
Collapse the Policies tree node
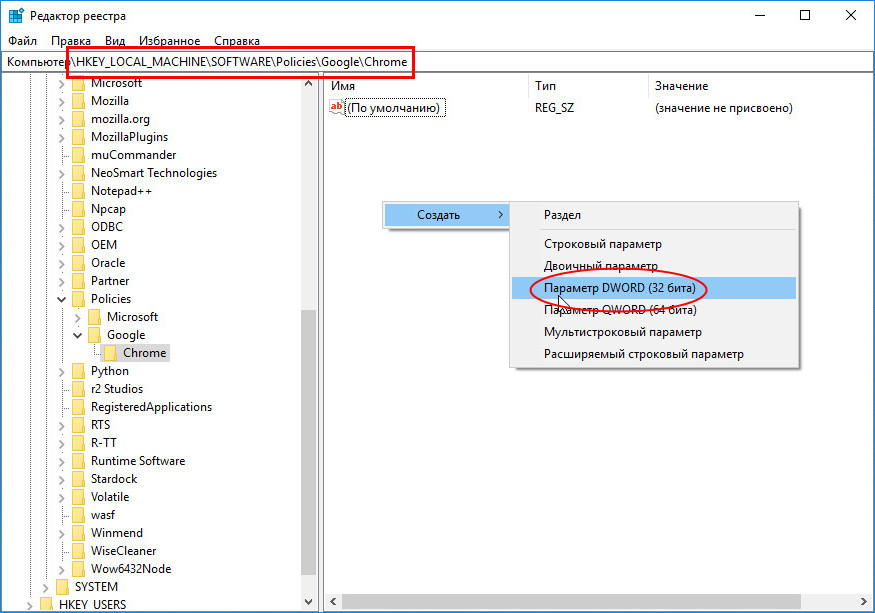pos(61,299)
